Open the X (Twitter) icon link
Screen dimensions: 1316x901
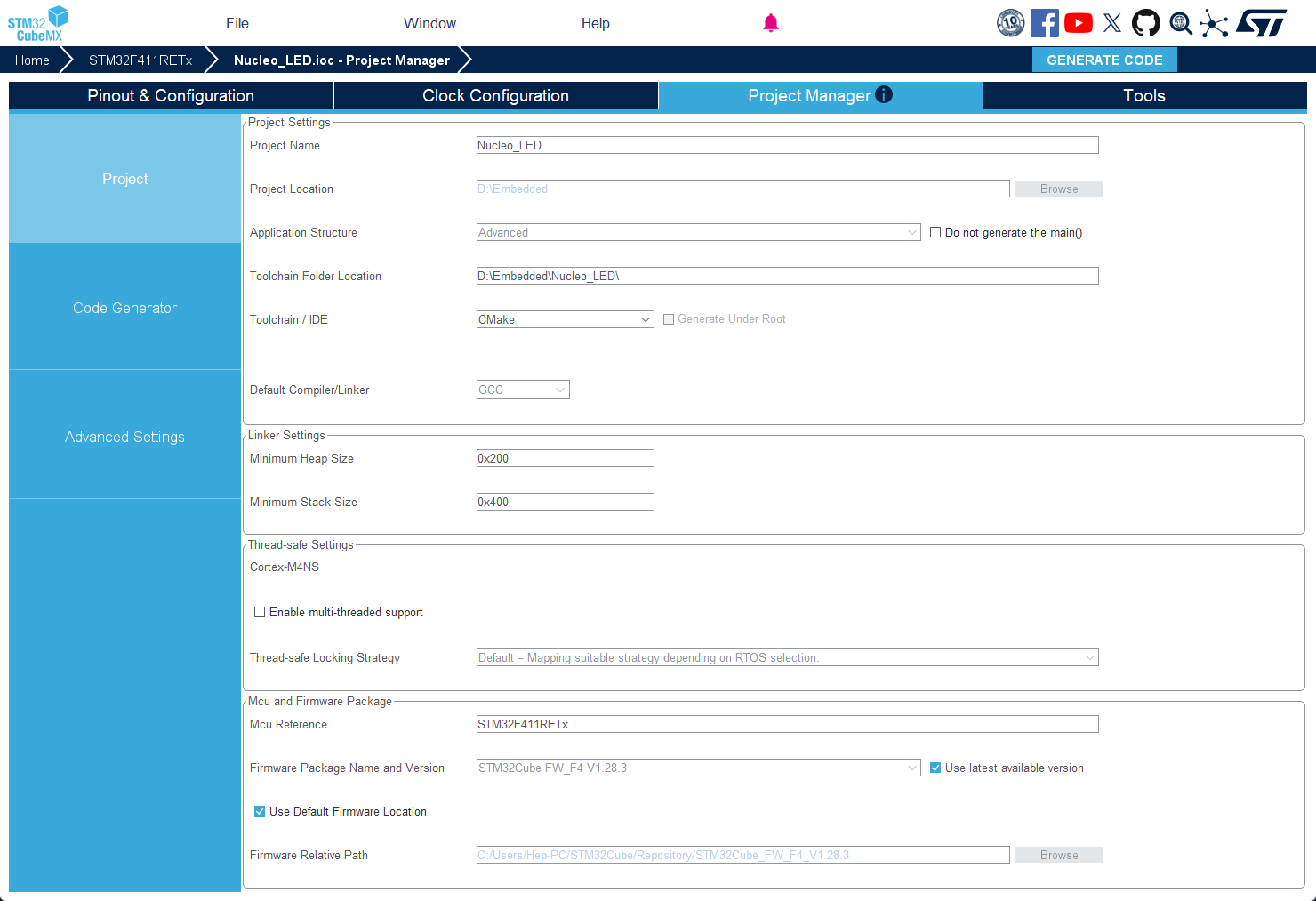point(1112,23)
